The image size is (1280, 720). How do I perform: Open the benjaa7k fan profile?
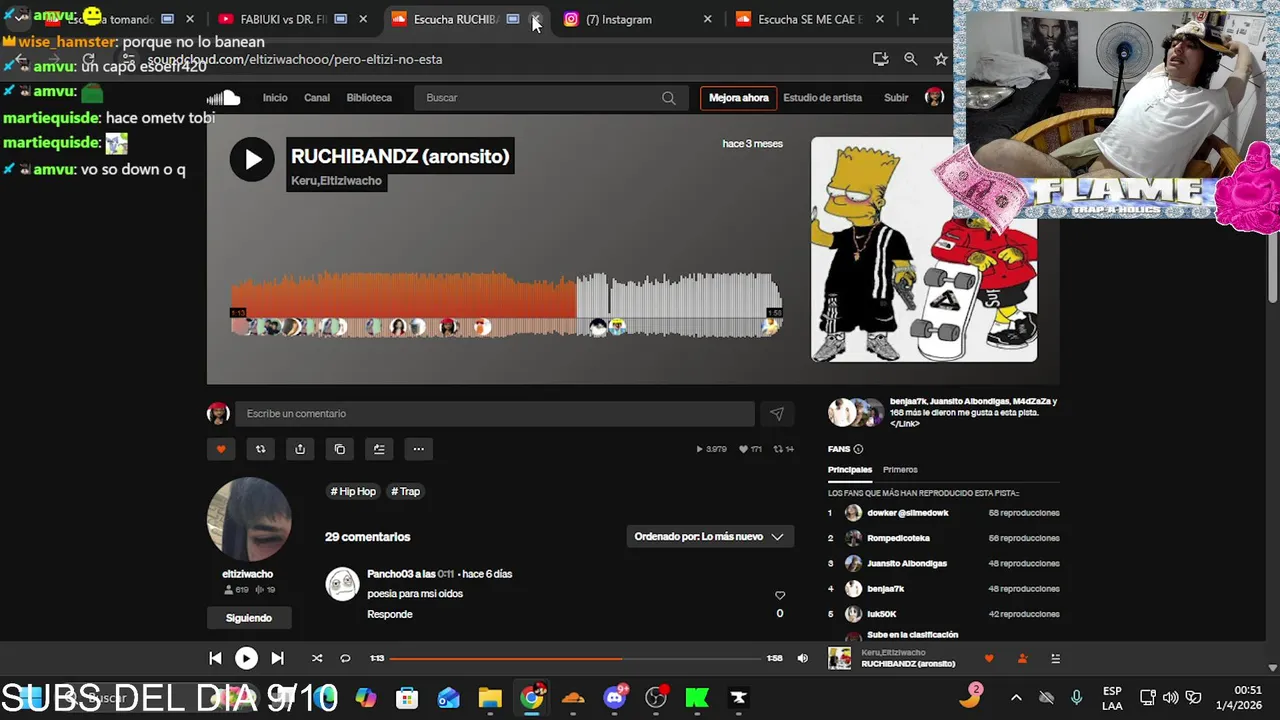(886, 589)
